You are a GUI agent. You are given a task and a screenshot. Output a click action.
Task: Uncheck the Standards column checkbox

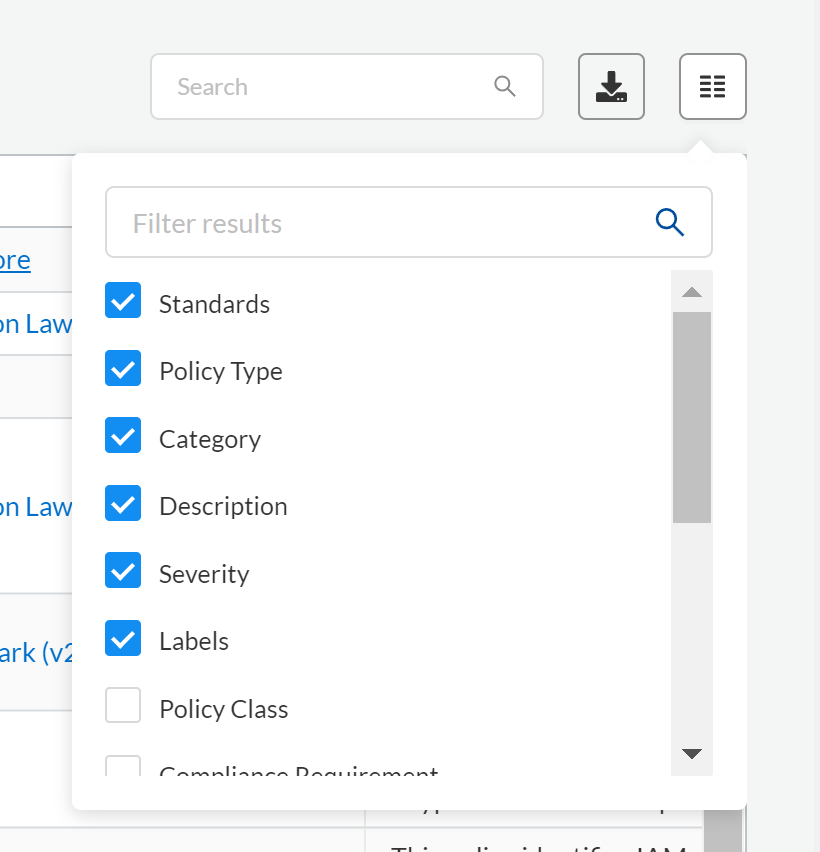123,300
